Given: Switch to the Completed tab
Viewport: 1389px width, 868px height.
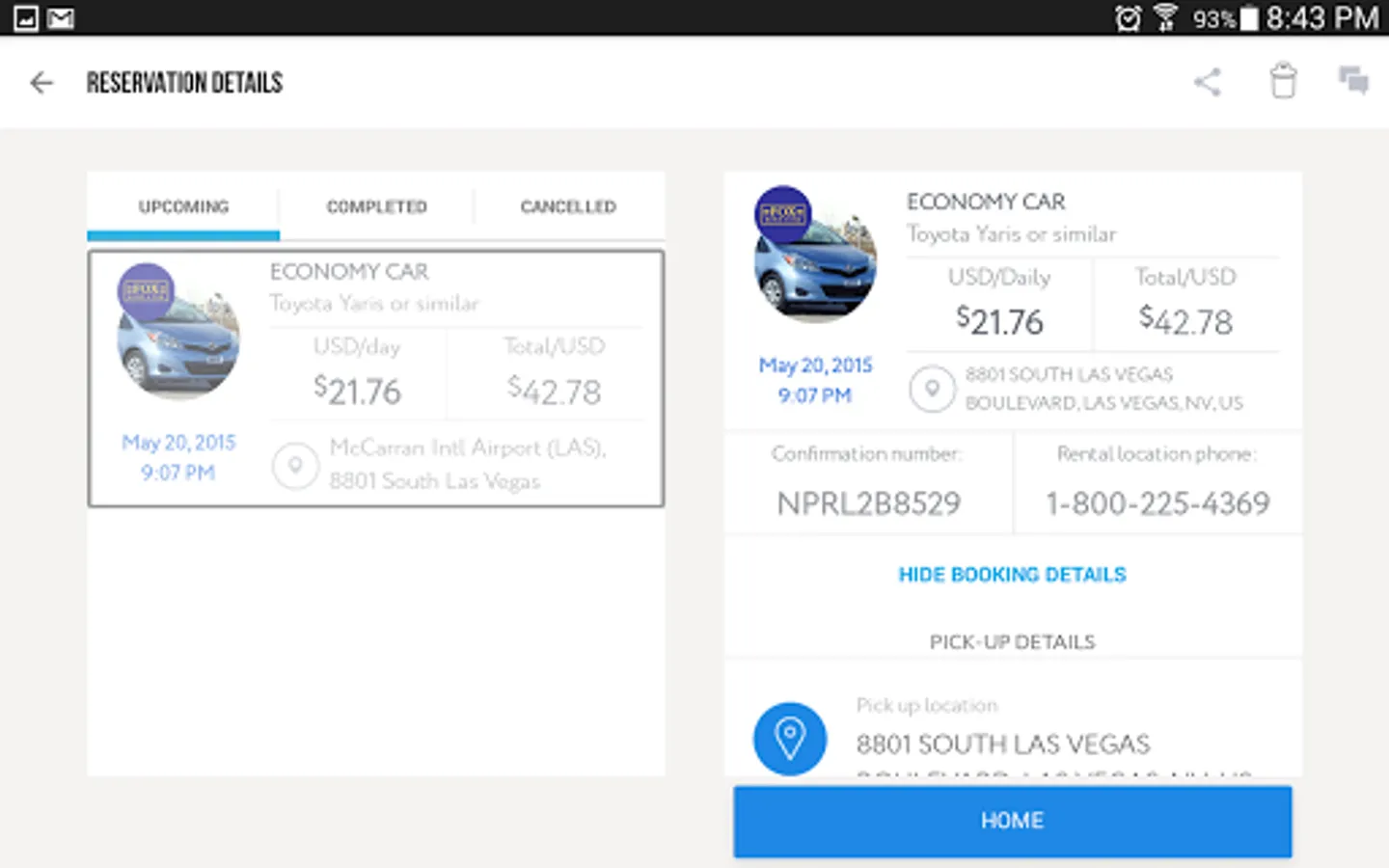Looking at the screenshot, I should click(376, 206).
